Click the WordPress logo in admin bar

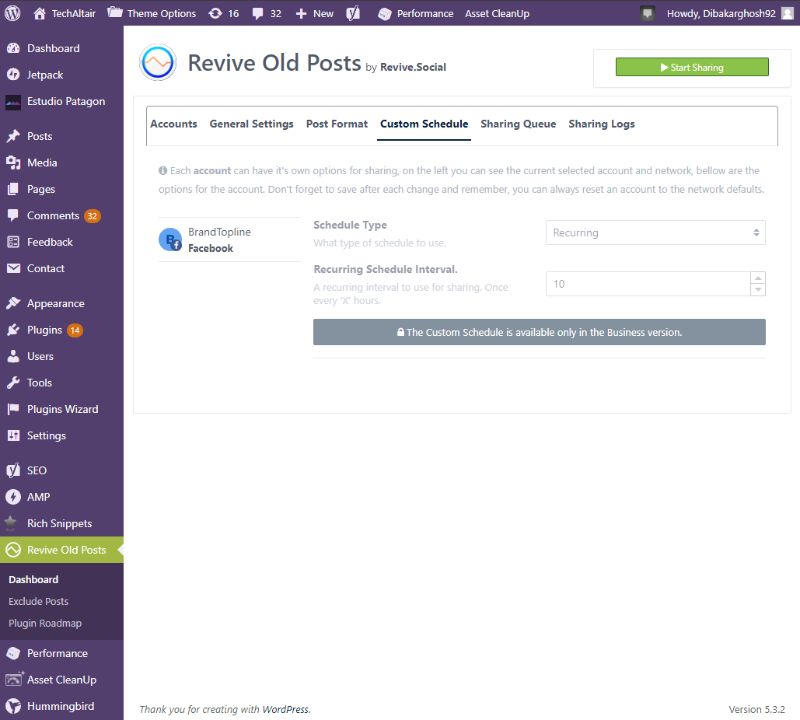12,13
